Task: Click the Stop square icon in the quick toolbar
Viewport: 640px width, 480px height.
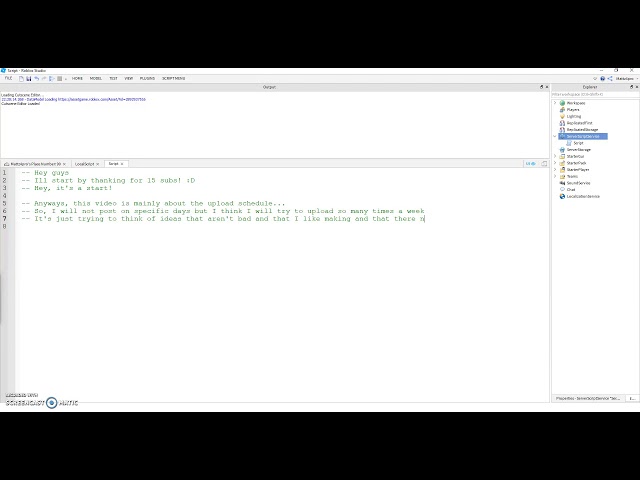Action: (x=59, y=78)
